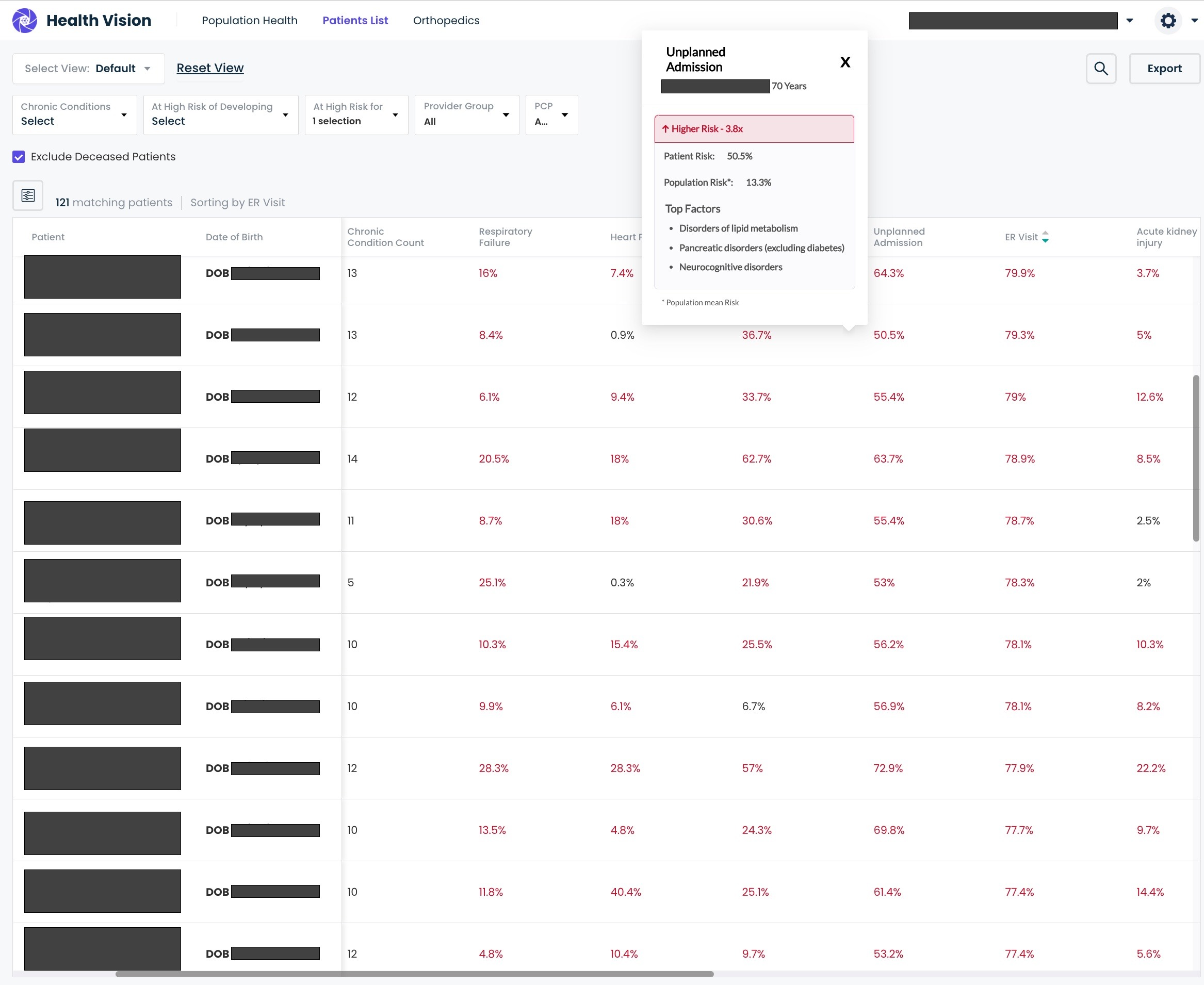The width and height of the screenshot is (1204, 985).
Task: Click the horizontal scrollbar at bottom
Action: click(x=414, y=974)
